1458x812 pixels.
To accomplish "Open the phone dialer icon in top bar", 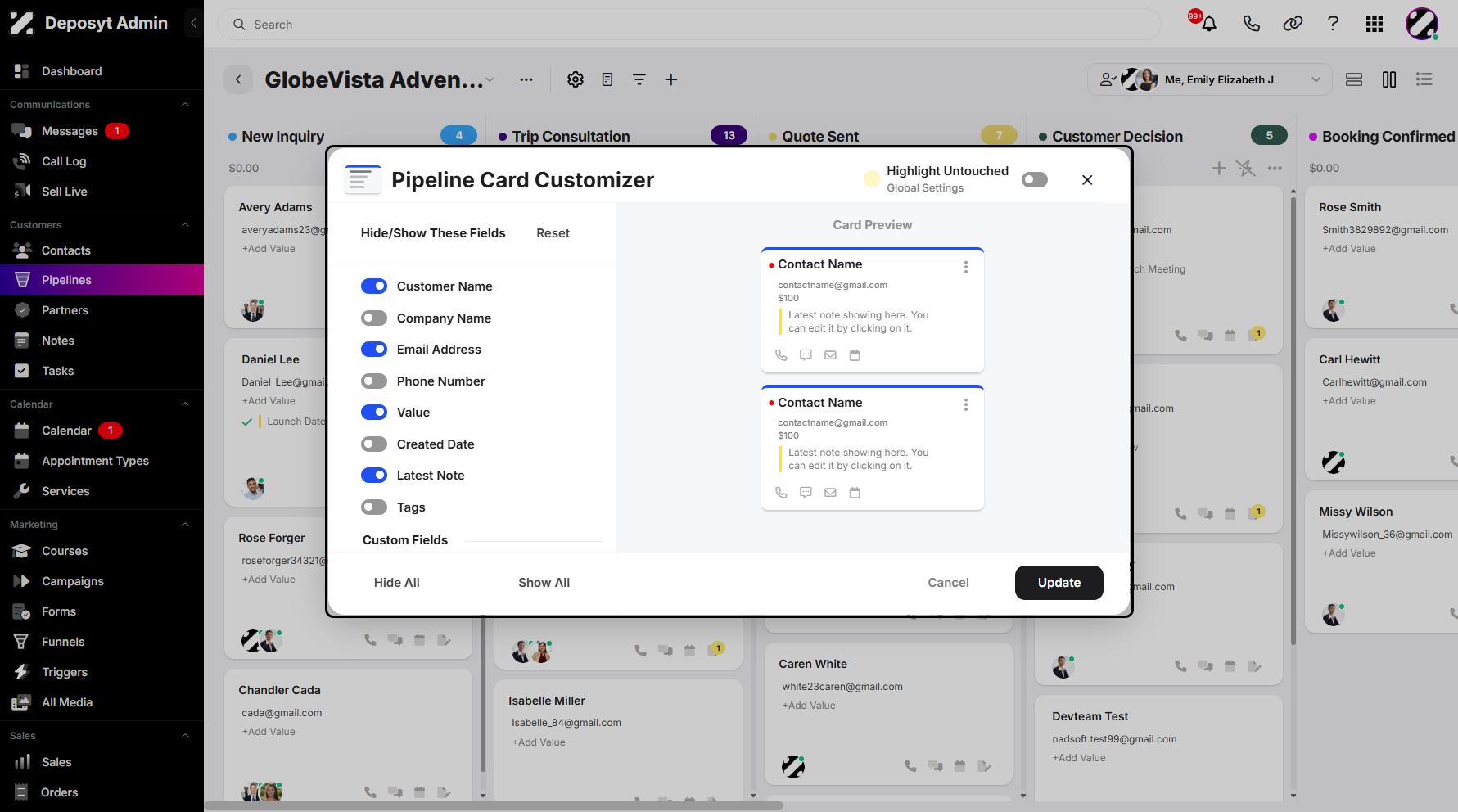I will 1251,24.
